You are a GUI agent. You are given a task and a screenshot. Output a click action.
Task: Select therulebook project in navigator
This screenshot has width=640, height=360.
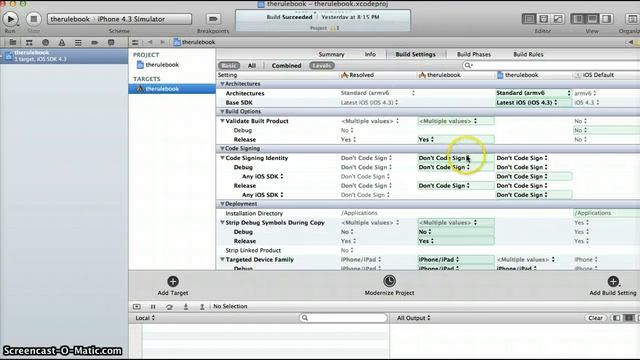(64, 56)
